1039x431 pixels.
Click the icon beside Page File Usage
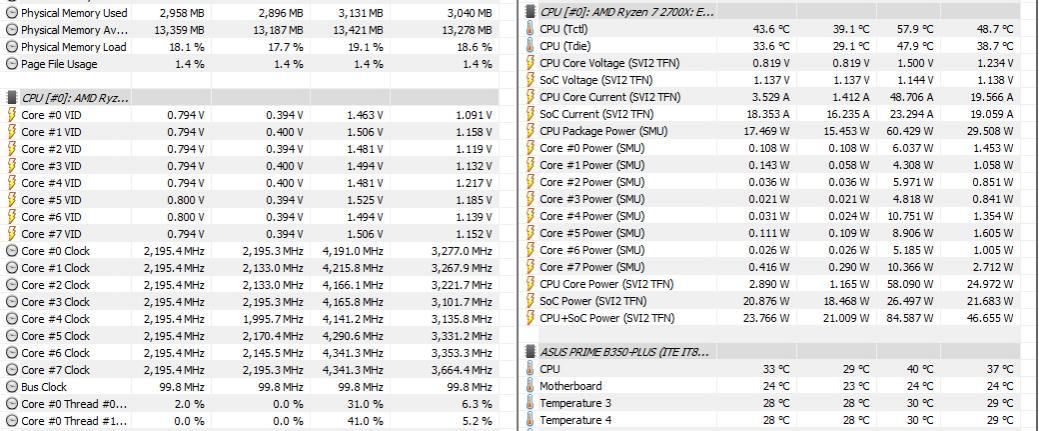tap(12, 64)
